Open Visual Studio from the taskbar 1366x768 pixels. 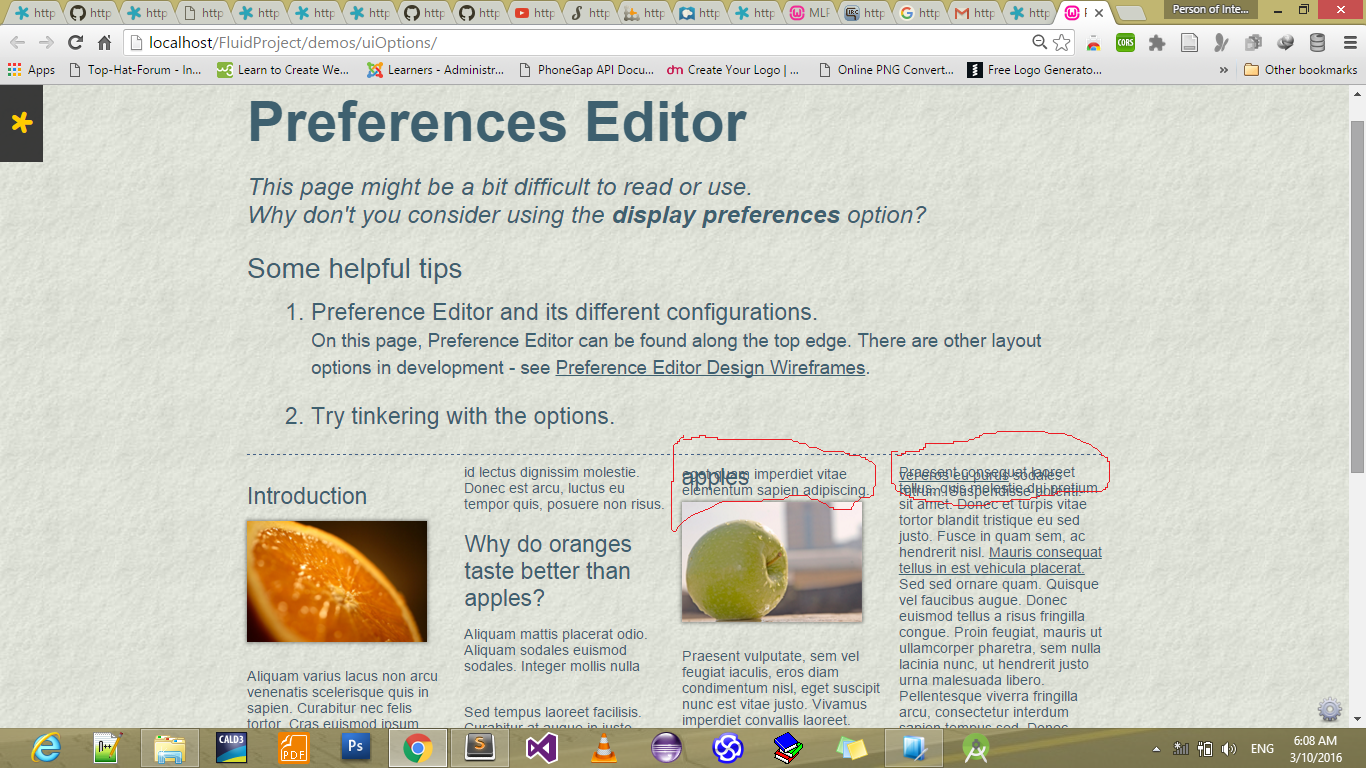(x=541, y=747)
